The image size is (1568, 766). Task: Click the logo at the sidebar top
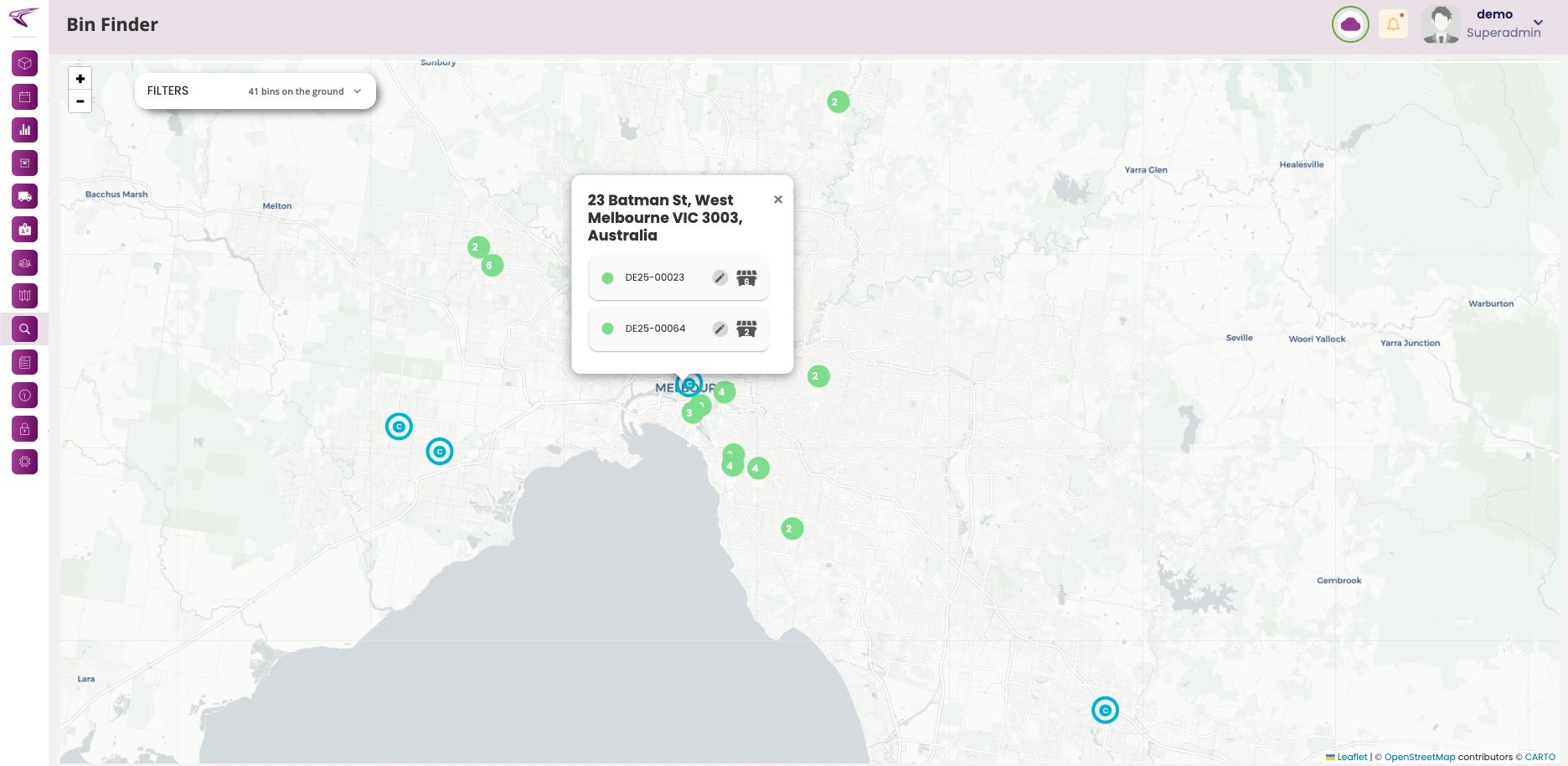point(23,17)
